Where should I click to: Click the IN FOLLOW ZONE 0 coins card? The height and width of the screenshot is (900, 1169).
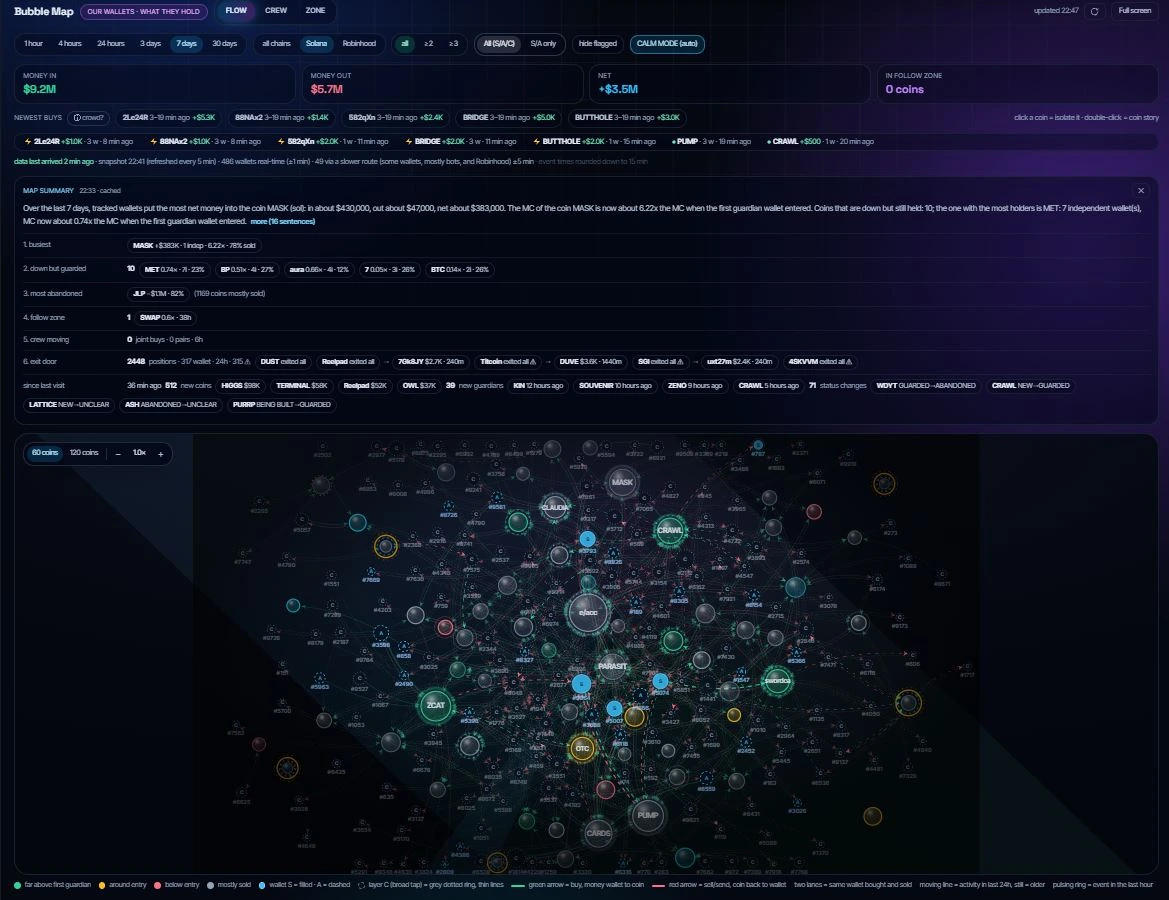(x=1017, y=84)
